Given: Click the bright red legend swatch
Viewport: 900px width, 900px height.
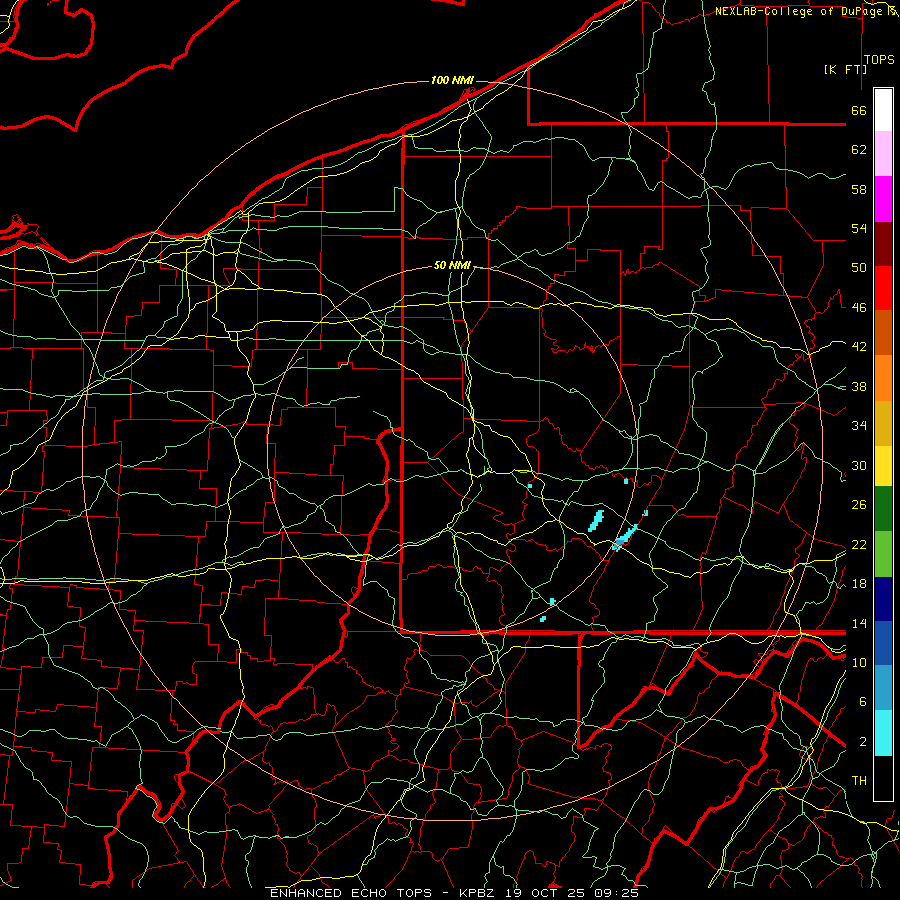Looking at the screenshot, I should click(883, 288).
